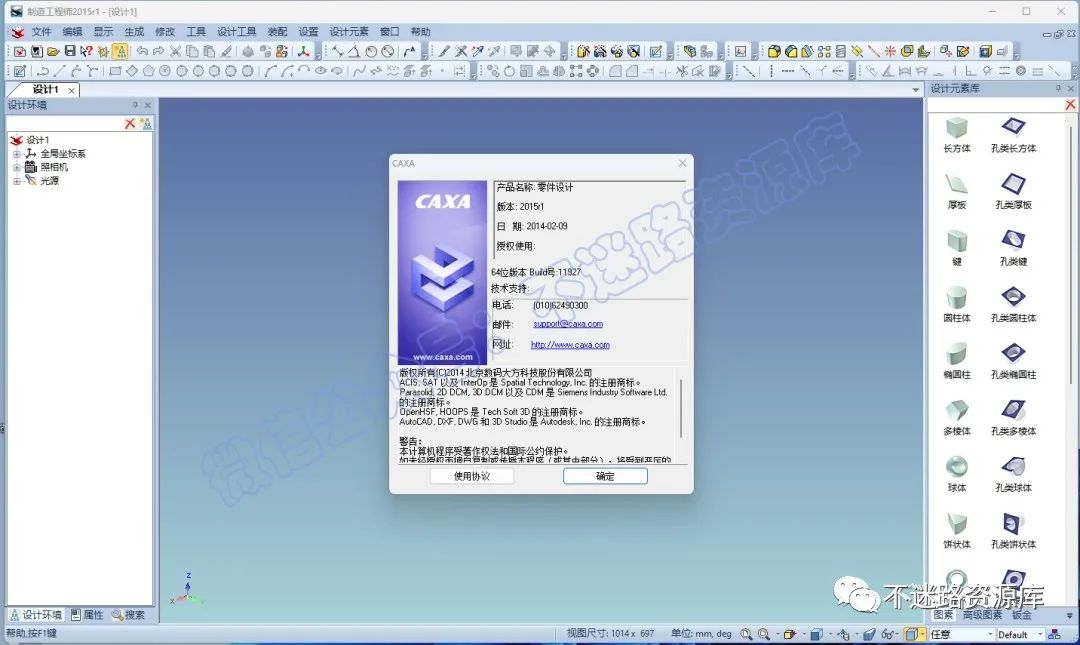Click 使用协议 button in CAXA dialog
Screen dimensions: 1080x645
point(472,476)
